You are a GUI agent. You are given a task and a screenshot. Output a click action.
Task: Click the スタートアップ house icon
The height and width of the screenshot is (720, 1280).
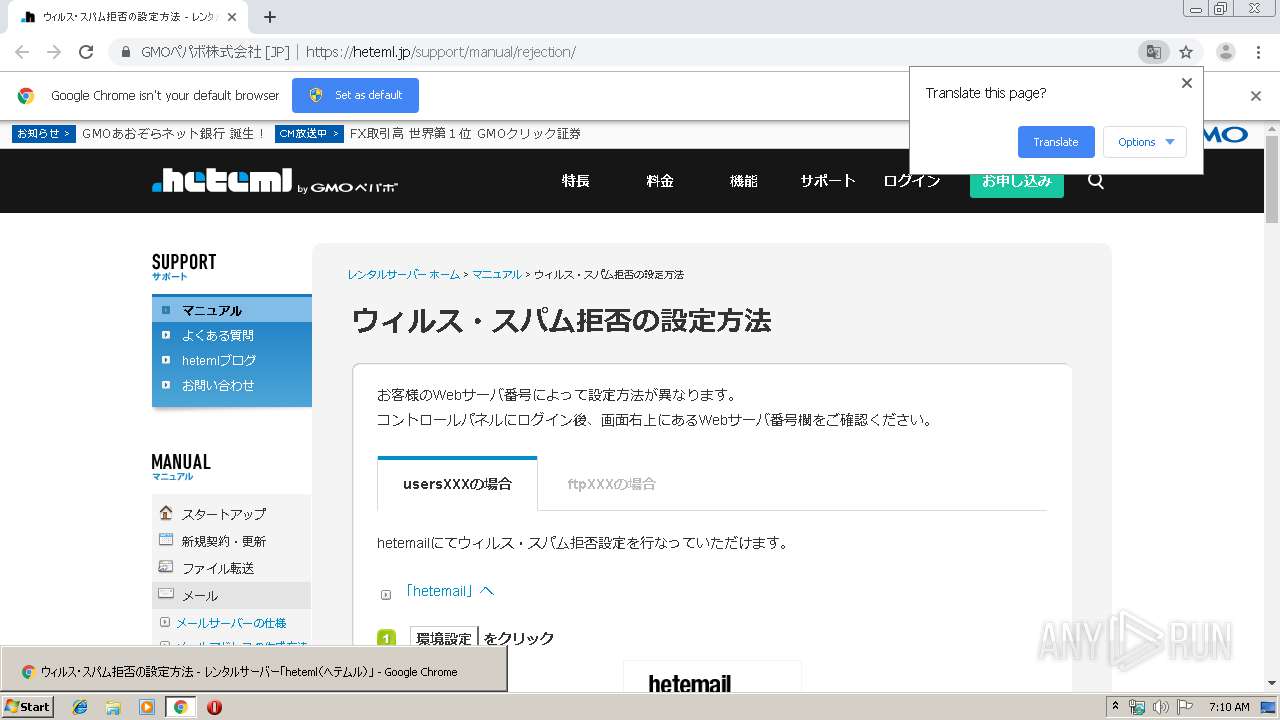tap(166, 513)
